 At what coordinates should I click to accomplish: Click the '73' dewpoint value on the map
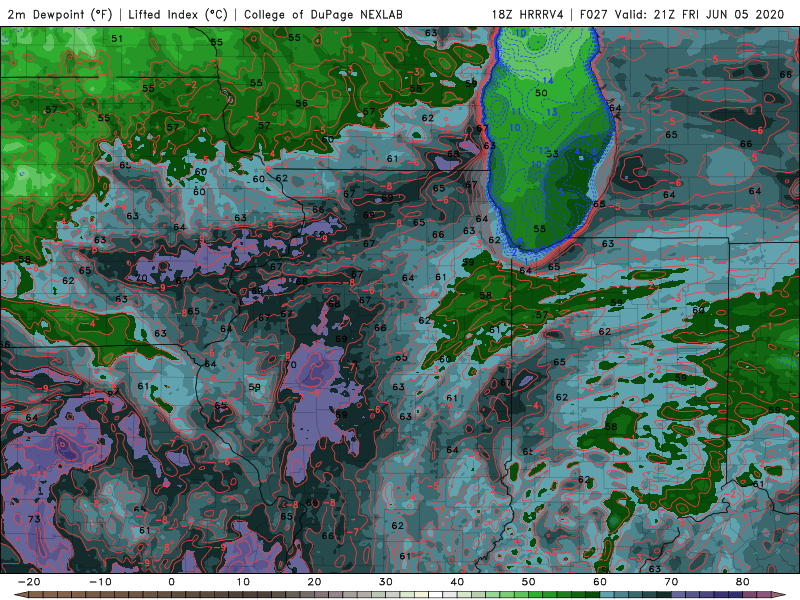click(x=34, y=519)
